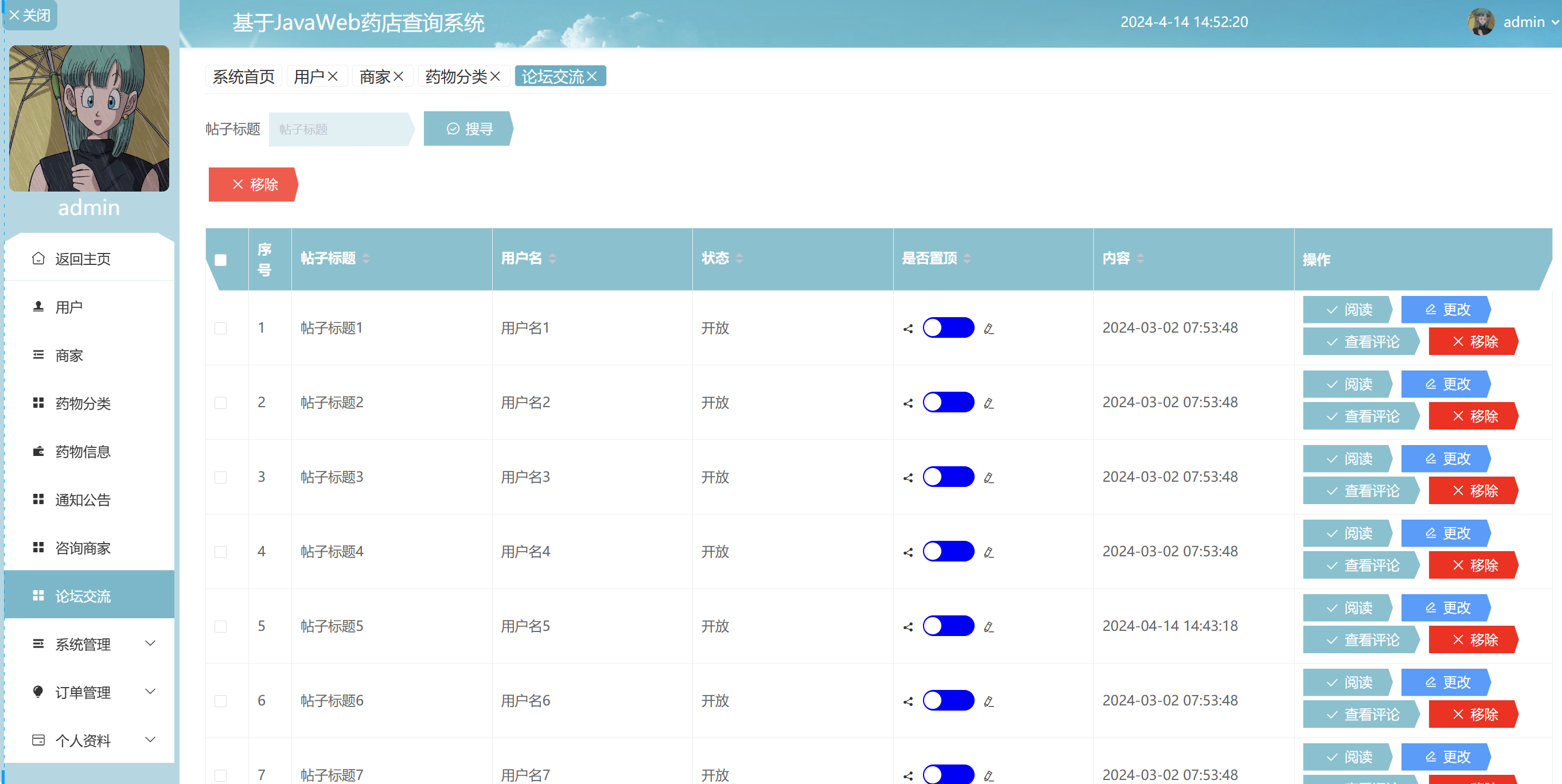The width and height of the screenshot is (1562, 784).
Task: Click the share icon in row 1
Action: (907, 329)
